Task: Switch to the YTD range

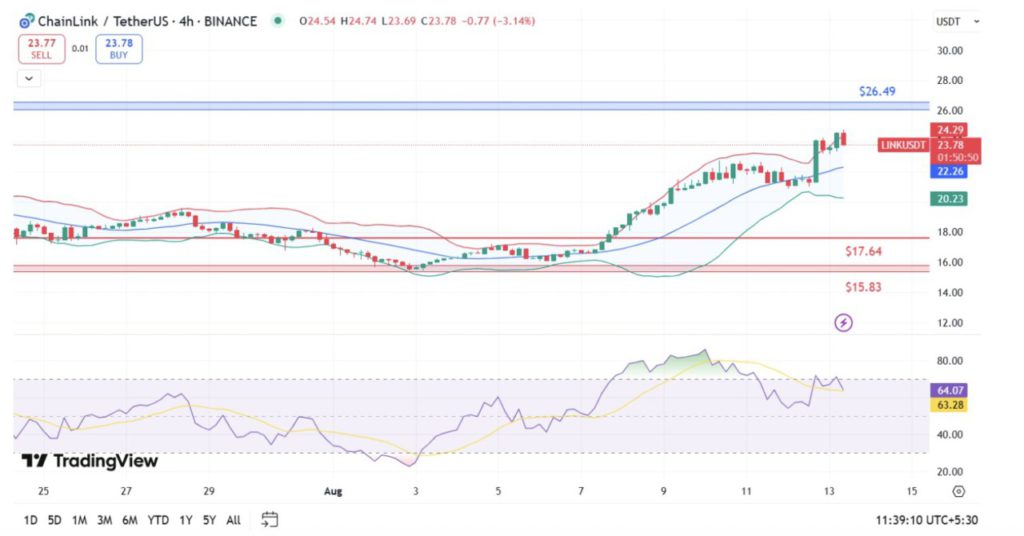Action: pos(157,520)
